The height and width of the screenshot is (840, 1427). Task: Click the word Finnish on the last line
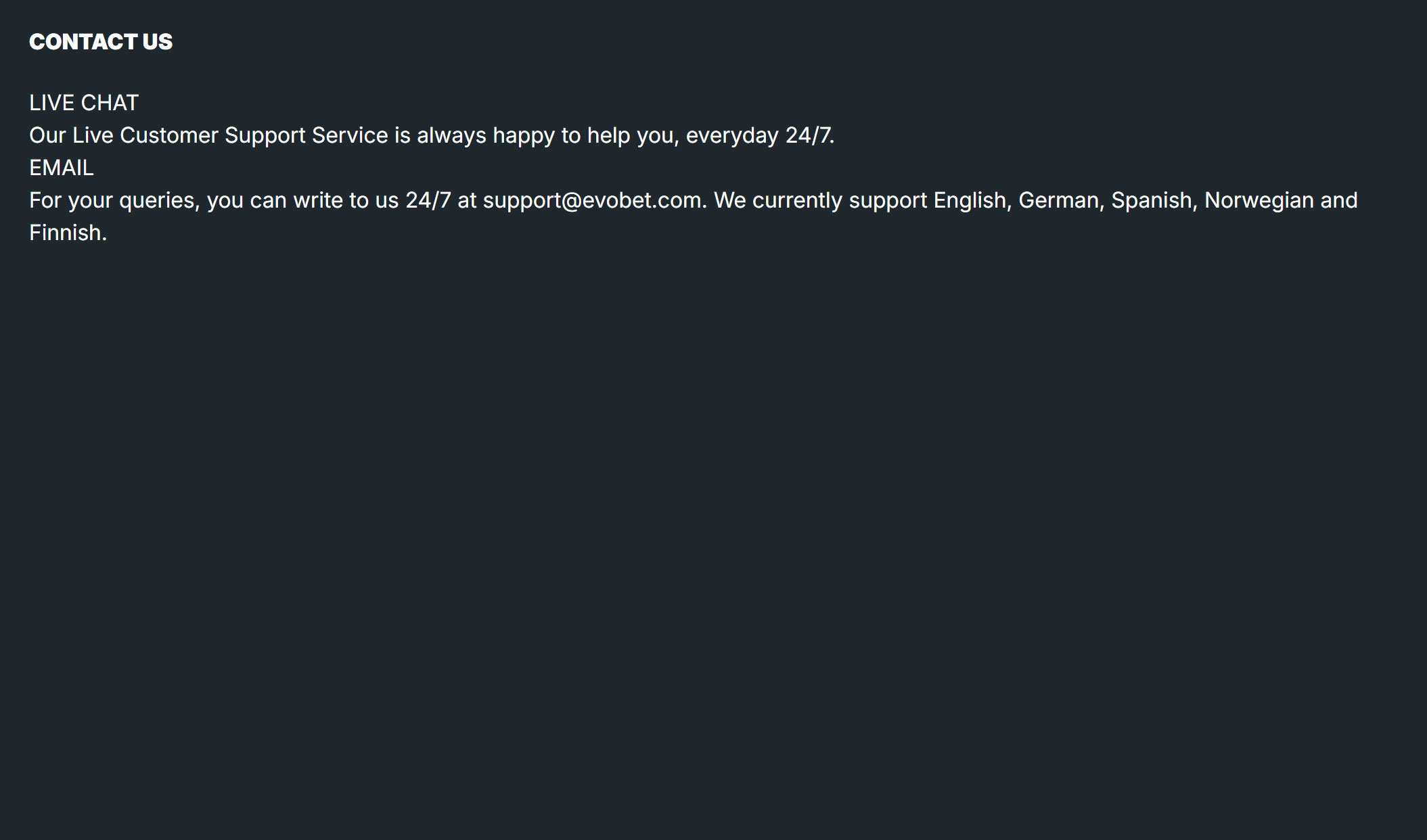(x=67, y=233)
